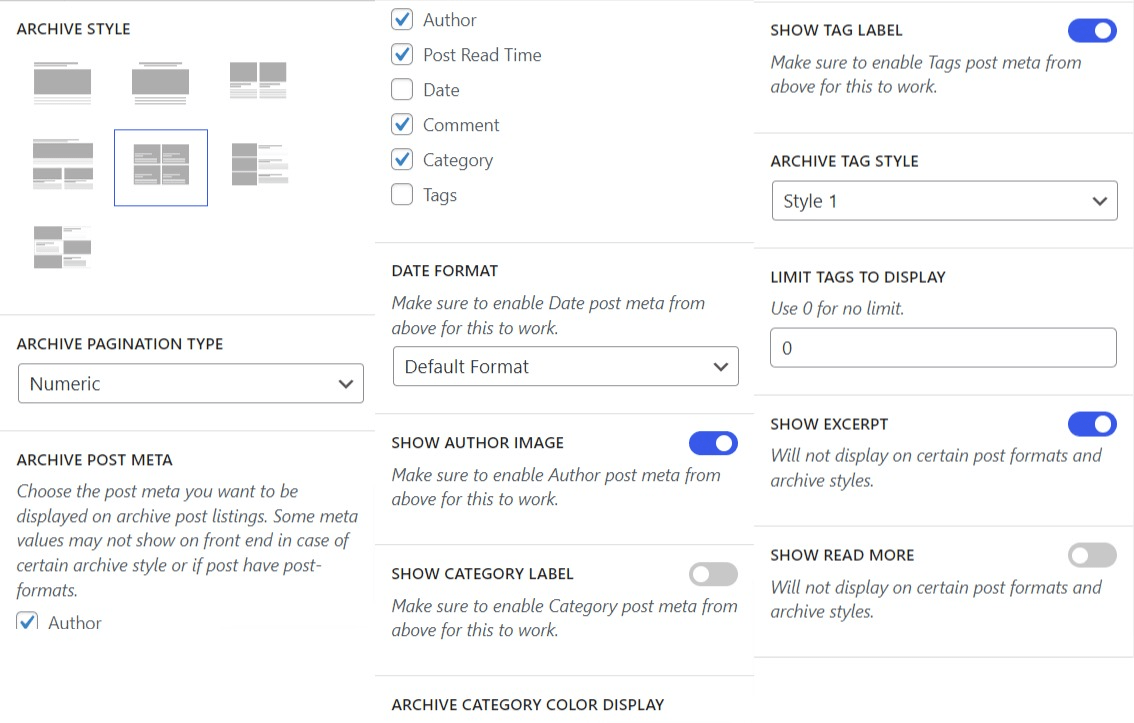This screenshot has height=723, width=1134.
Task: Select the single-column archive style with left-aligned title
Action: click(62, 83)
